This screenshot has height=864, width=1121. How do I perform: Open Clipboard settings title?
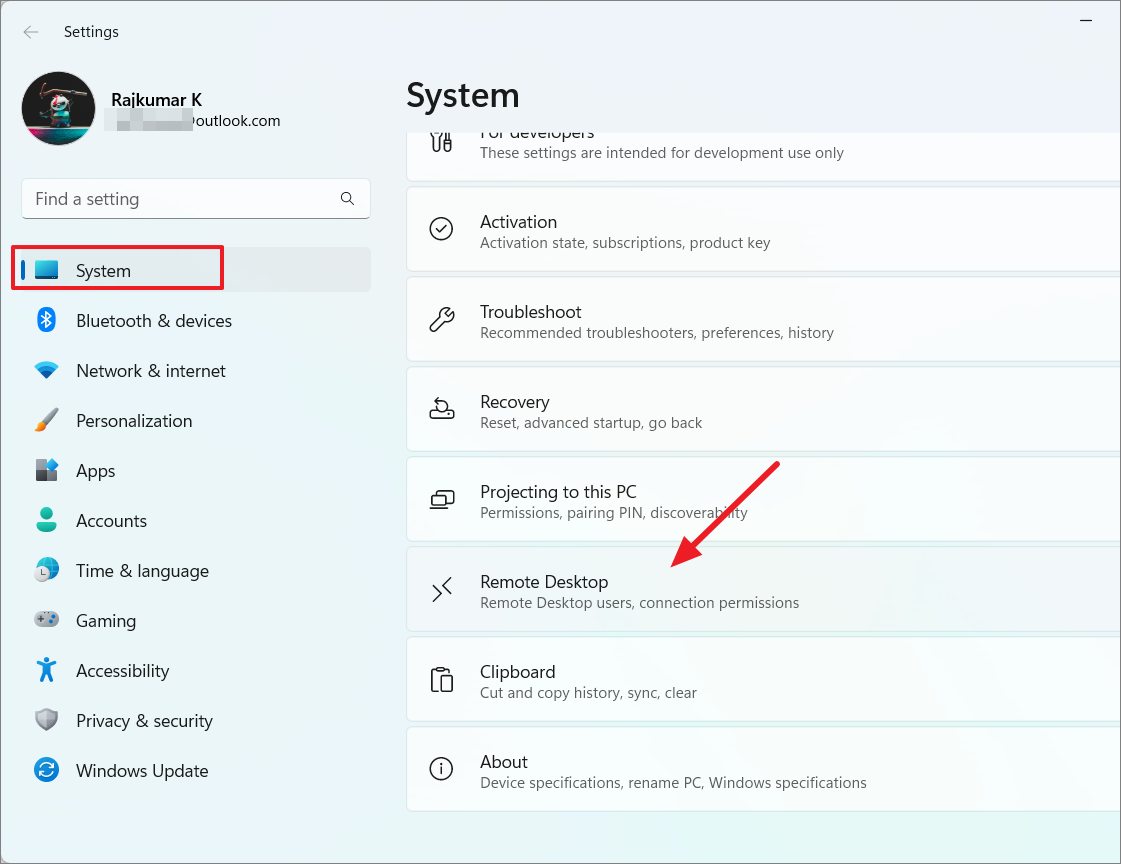518,672
